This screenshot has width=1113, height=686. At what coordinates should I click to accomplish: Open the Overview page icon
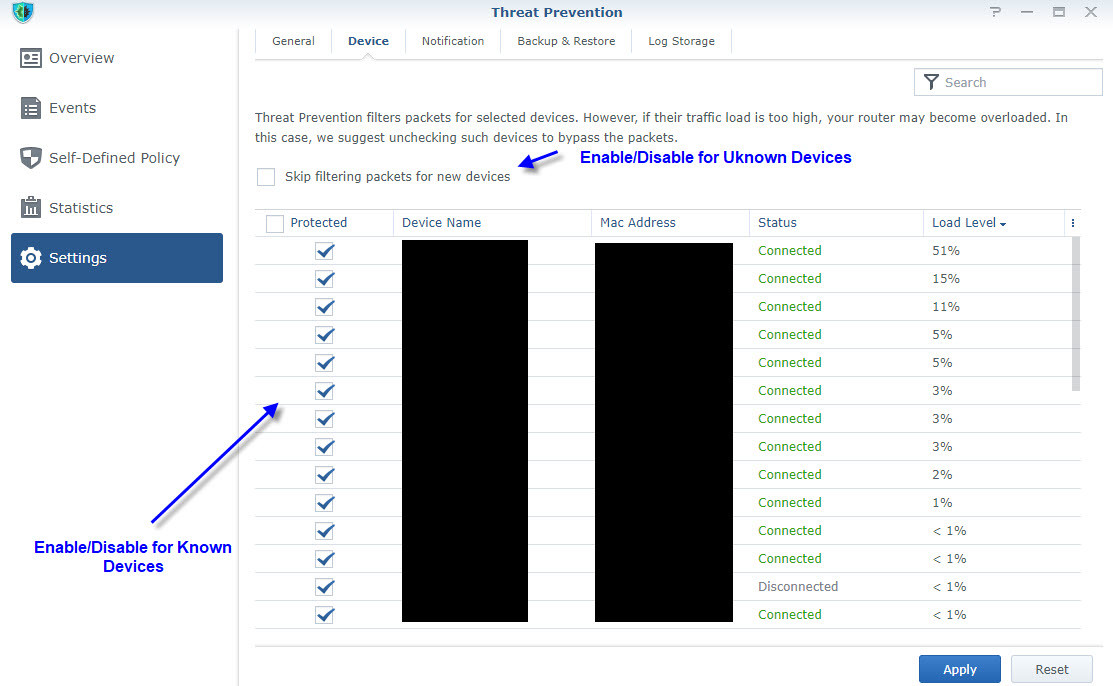[31, 58]
